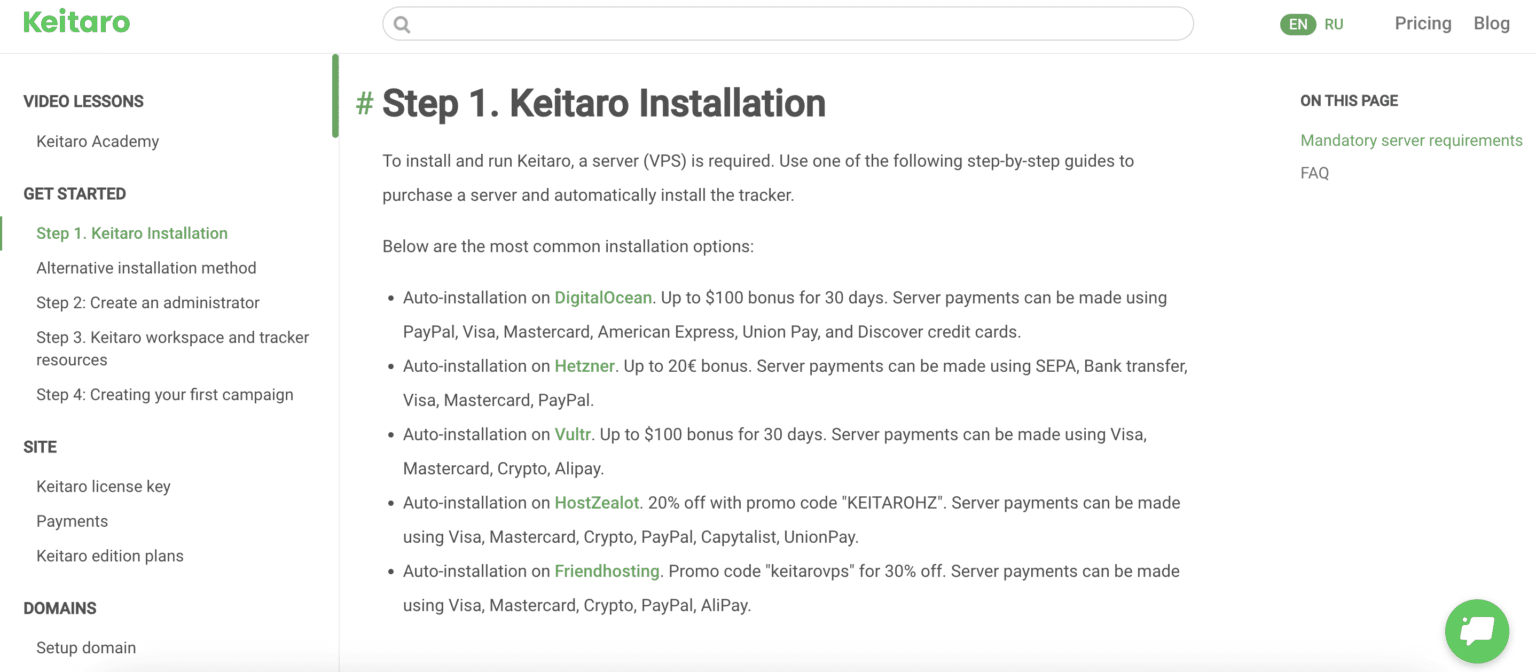This screenshot has width=1536, height=672.
Task: Open the Hetzner link
Action: click(584, 366)
